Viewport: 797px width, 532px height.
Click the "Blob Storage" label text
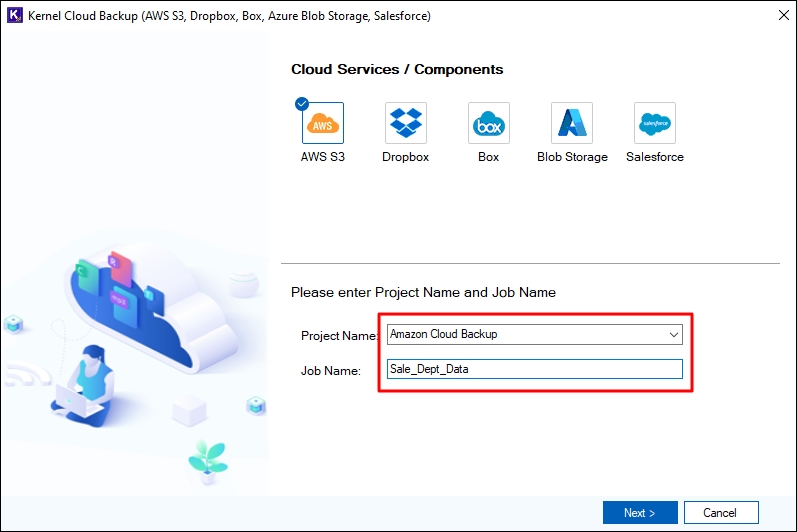tap(572, 157)
